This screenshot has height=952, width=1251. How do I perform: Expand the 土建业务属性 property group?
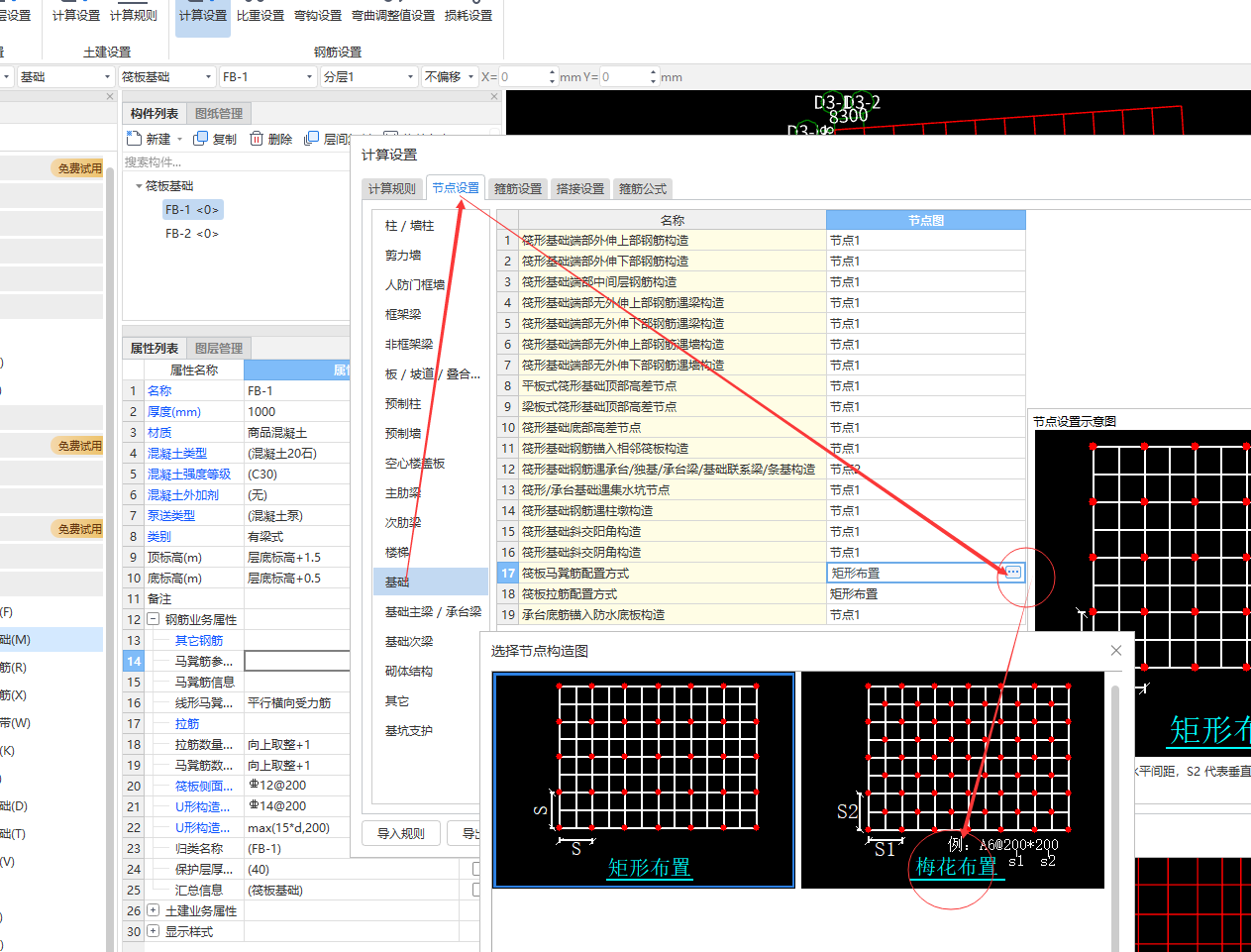[154, 910]
